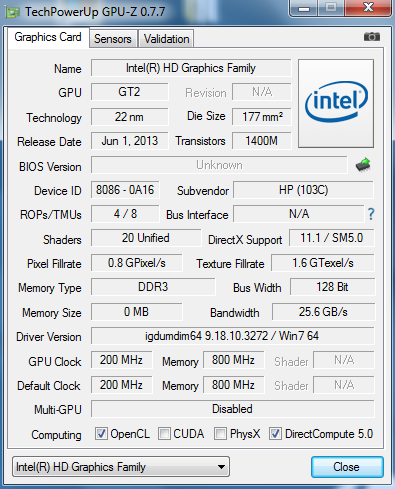Click the Default Clock row Memory 800 MHz
Screen dimensions: 395x489
[x=233, y=385]
